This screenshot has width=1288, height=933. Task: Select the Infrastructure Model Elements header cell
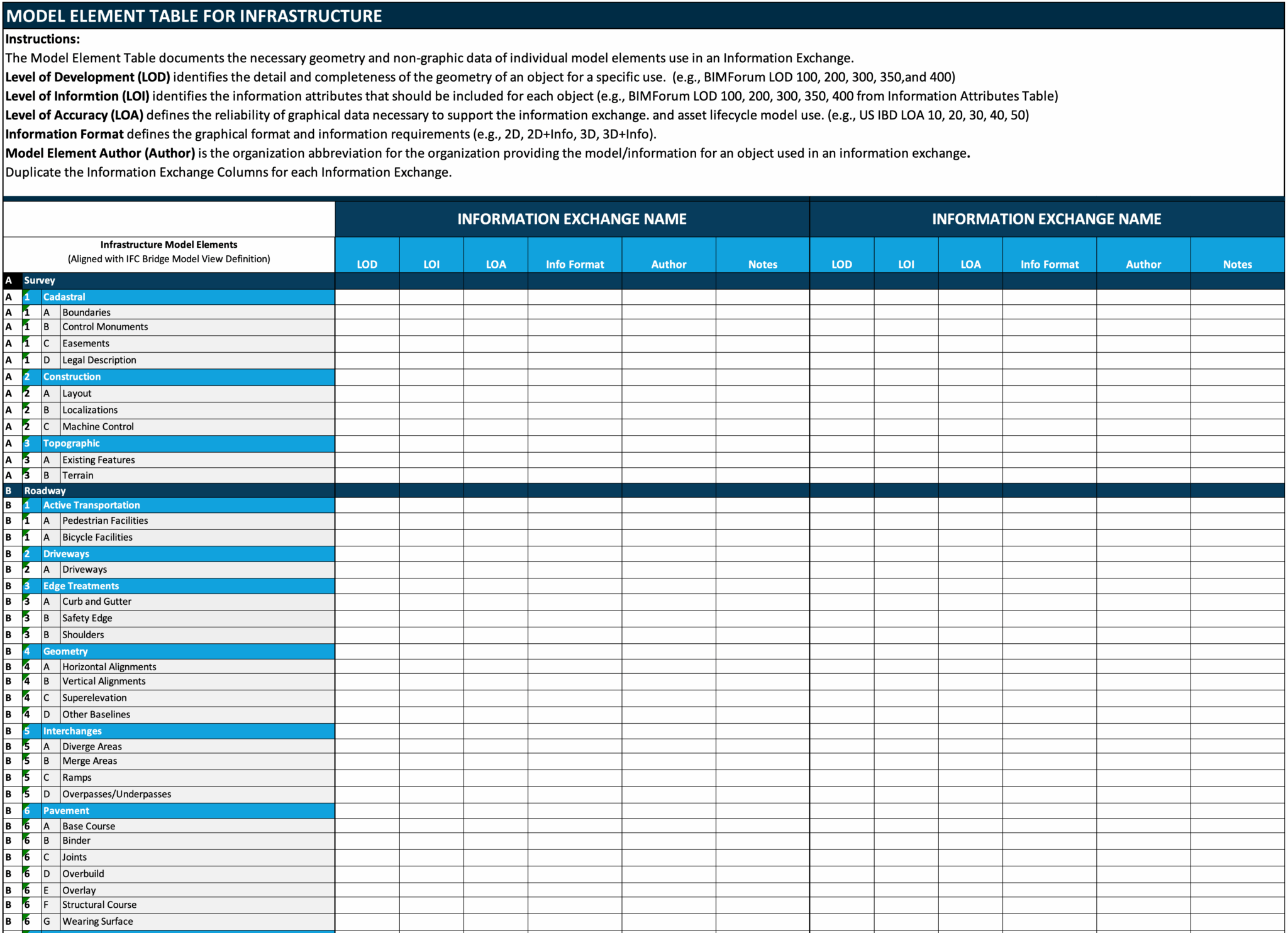169,251
